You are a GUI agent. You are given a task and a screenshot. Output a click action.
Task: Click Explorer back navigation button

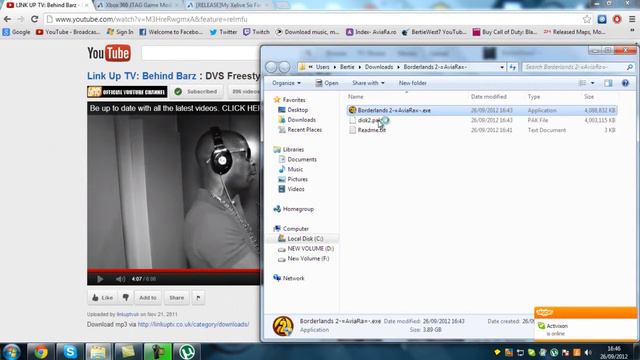tap(271, 67)
